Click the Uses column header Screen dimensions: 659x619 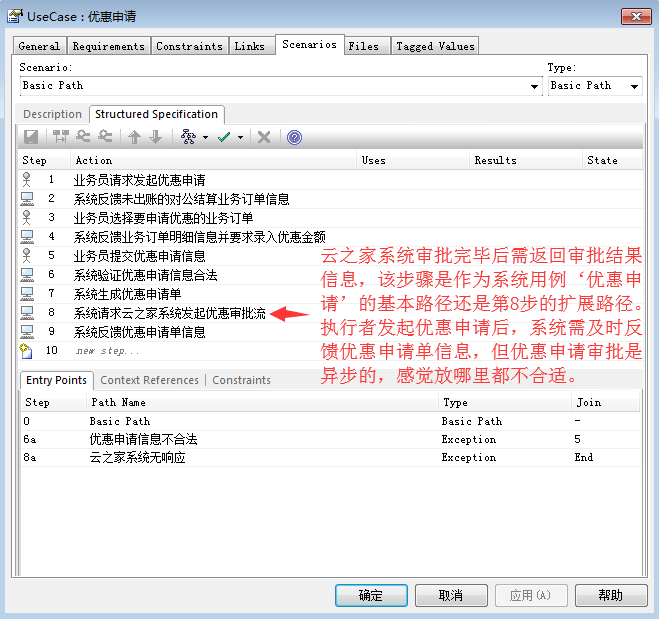point(413,160)
